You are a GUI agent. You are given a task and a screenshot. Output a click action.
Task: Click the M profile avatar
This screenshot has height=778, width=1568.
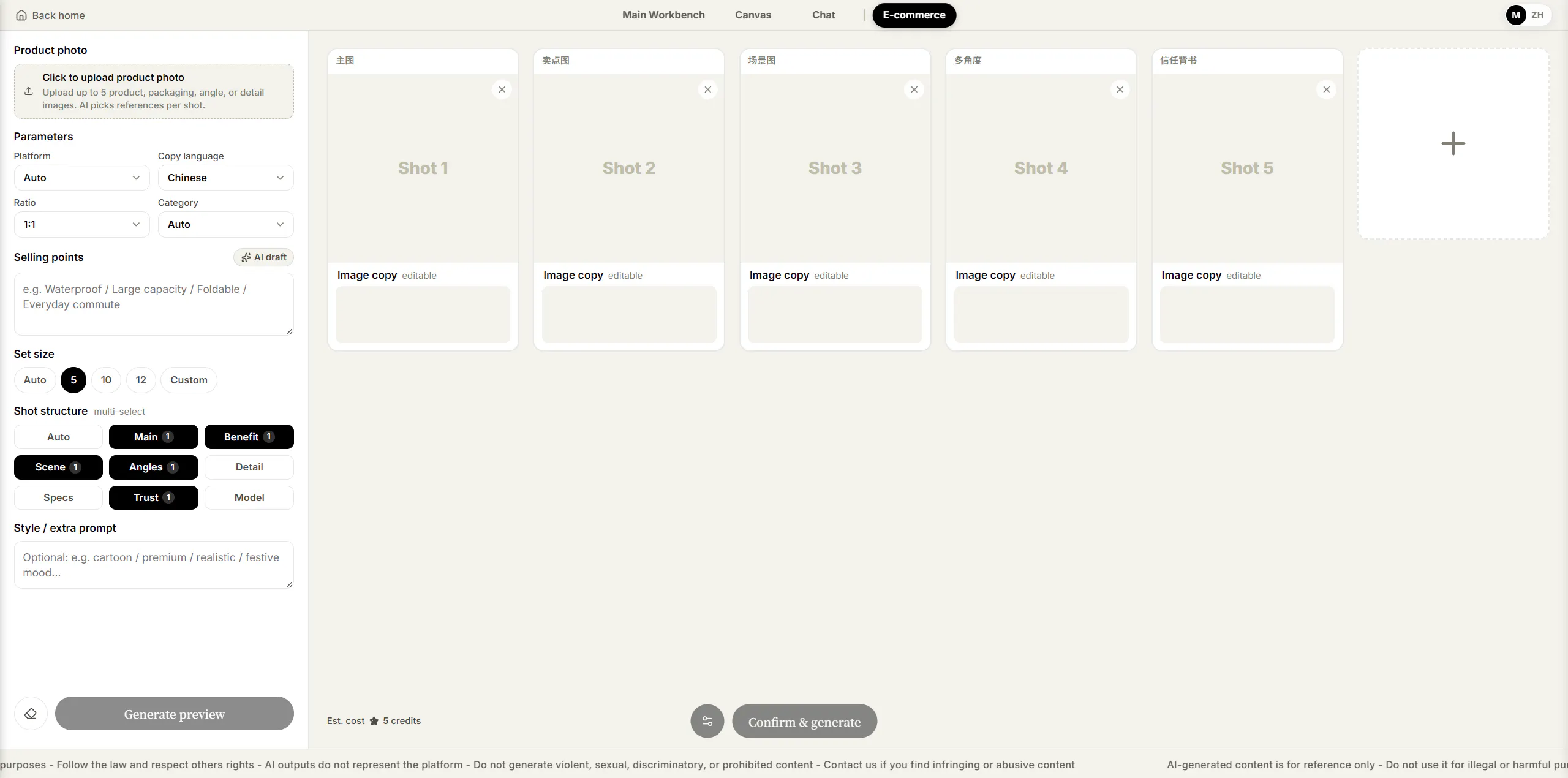coord(1516,15)
